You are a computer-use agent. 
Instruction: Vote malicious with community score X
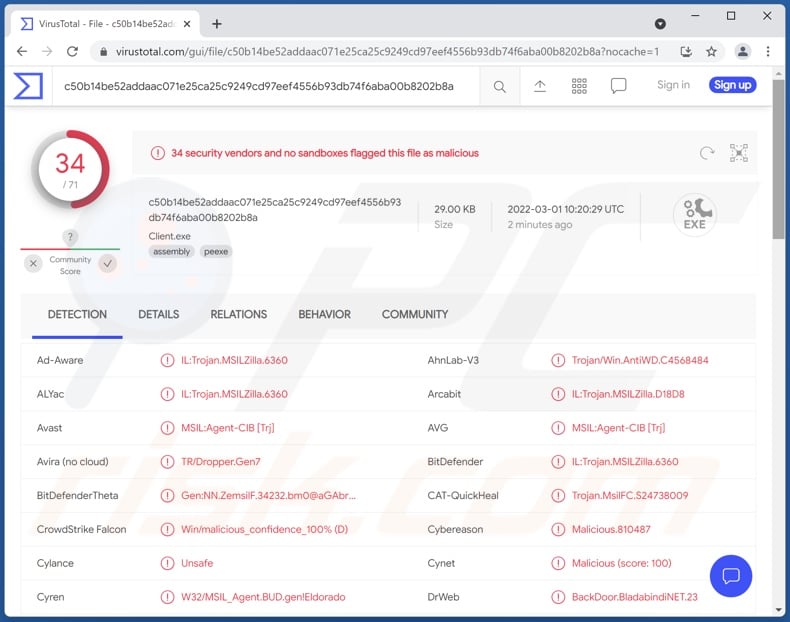coord(33,263)
